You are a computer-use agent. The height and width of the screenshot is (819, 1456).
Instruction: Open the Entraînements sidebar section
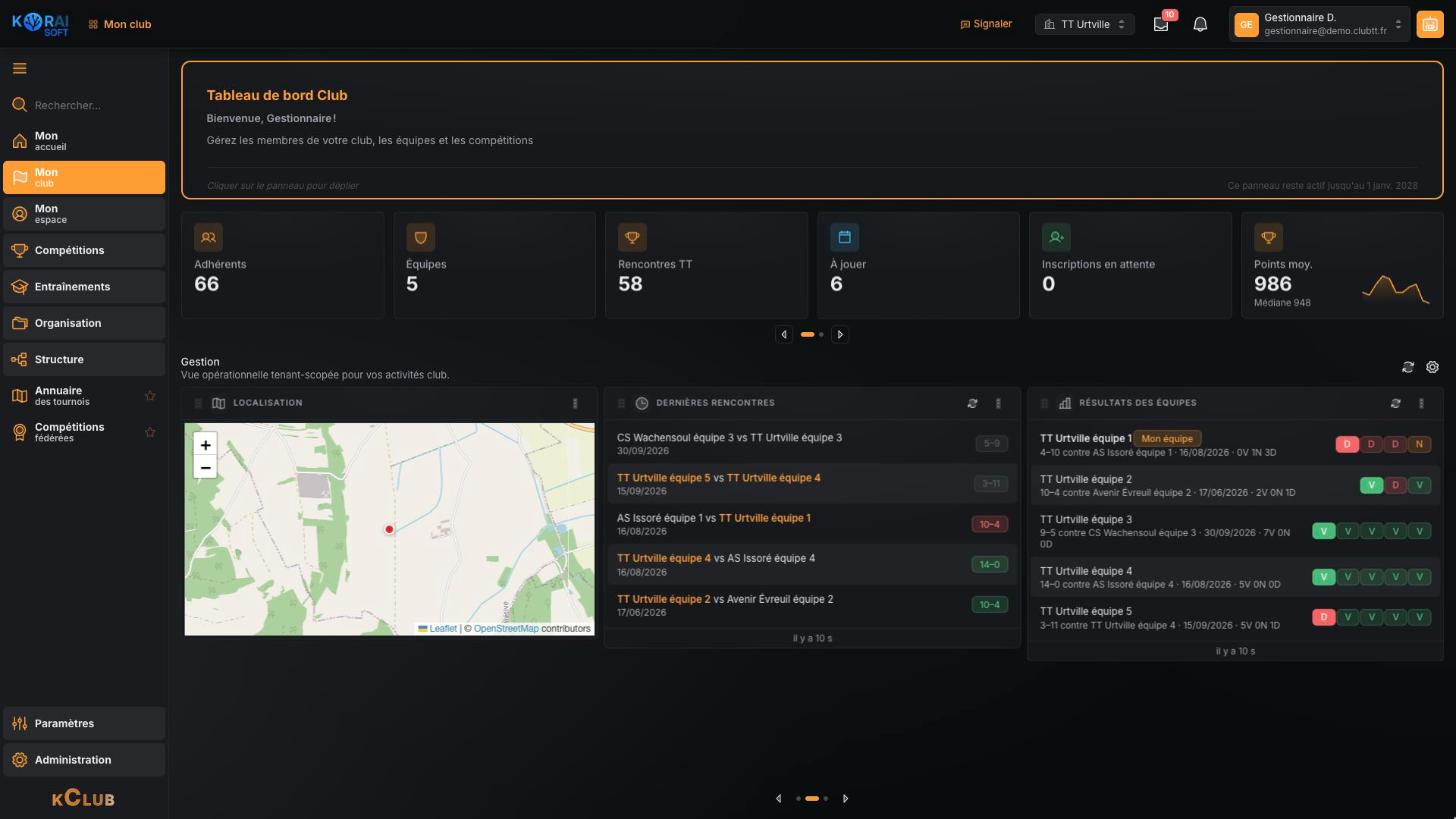pyautogui.click(x=84, y=286)
